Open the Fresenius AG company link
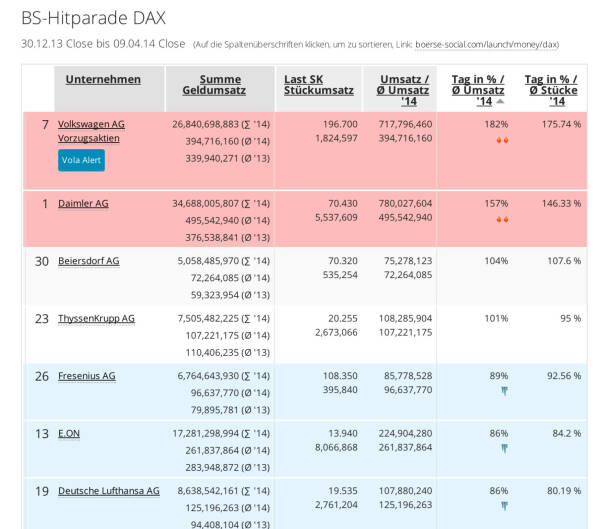This screenshot has width=600, height=529. [x=86, y=376]
